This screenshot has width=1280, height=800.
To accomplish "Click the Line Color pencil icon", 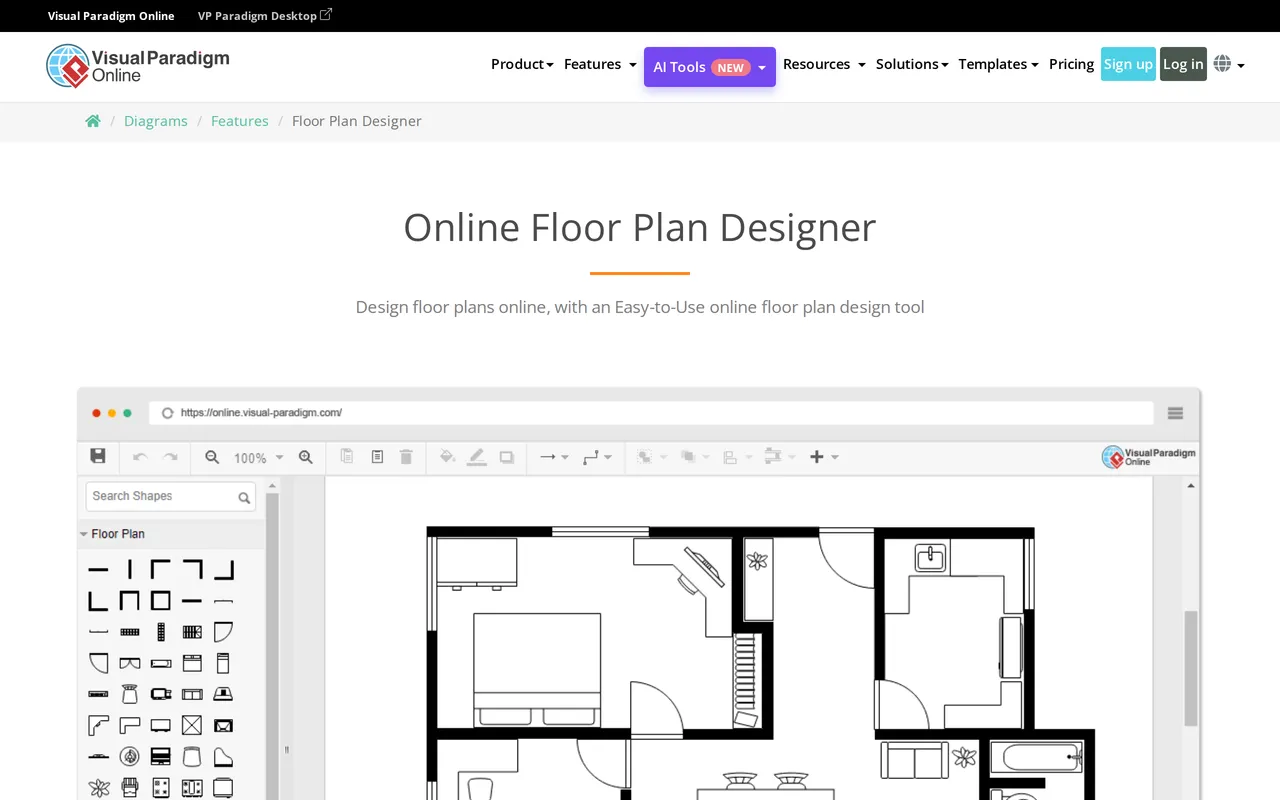I will (x=477, y=457).
